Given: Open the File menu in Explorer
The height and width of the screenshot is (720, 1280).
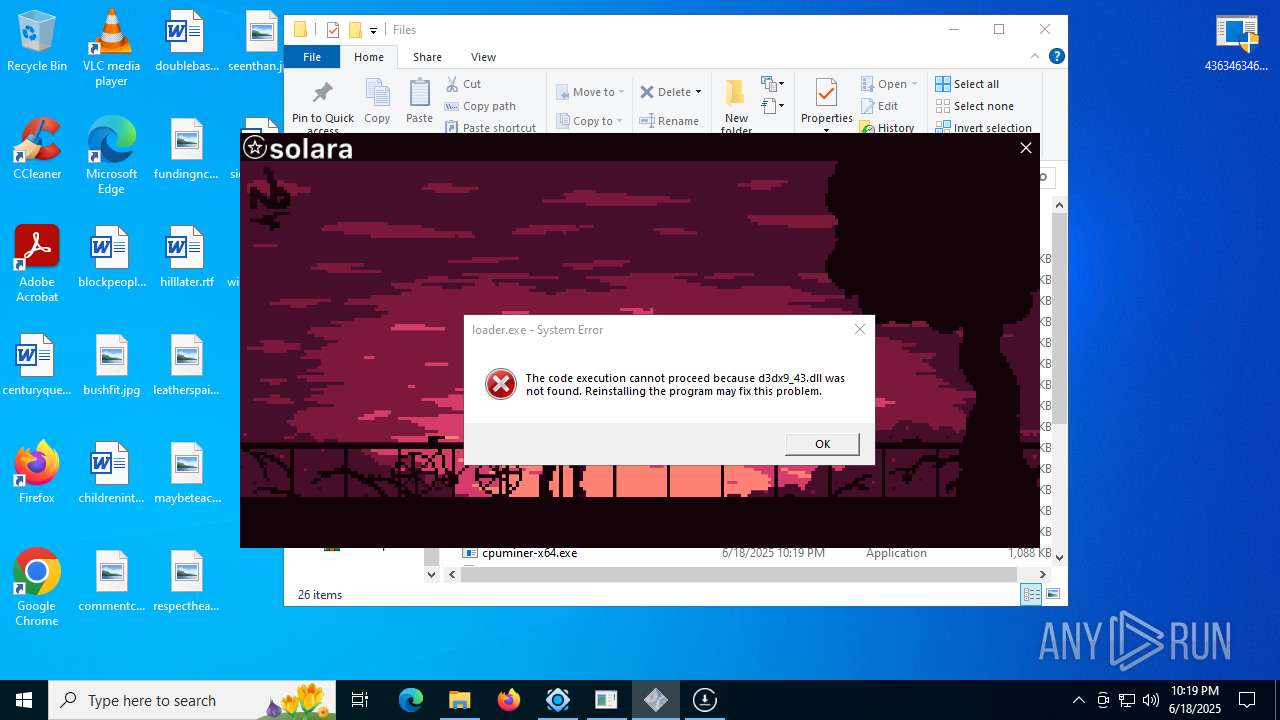Looking at the screenshot, I should pos(312,57).
